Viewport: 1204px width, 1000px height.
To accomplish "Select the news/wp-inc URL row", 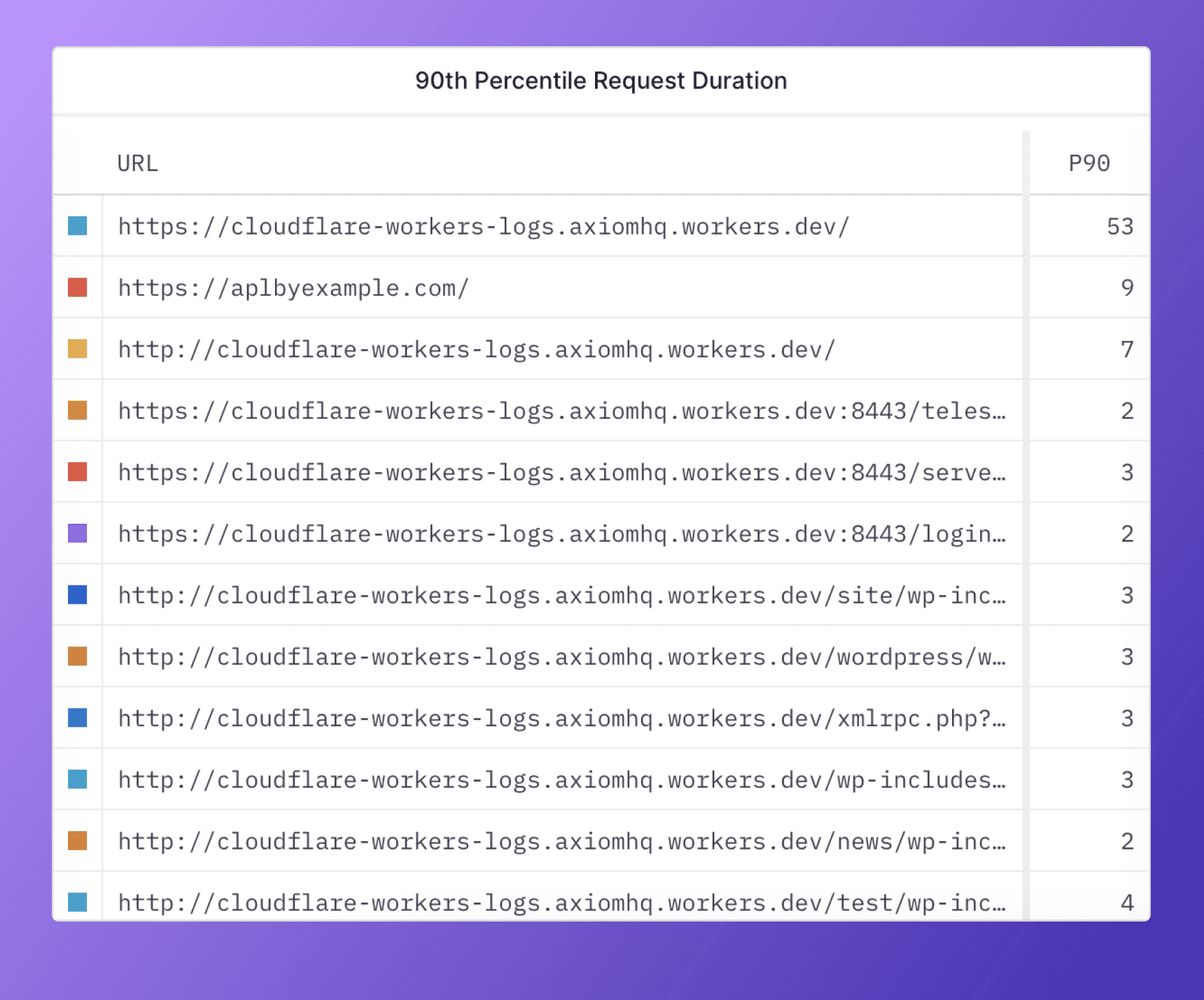I will (x=601, y=841).
